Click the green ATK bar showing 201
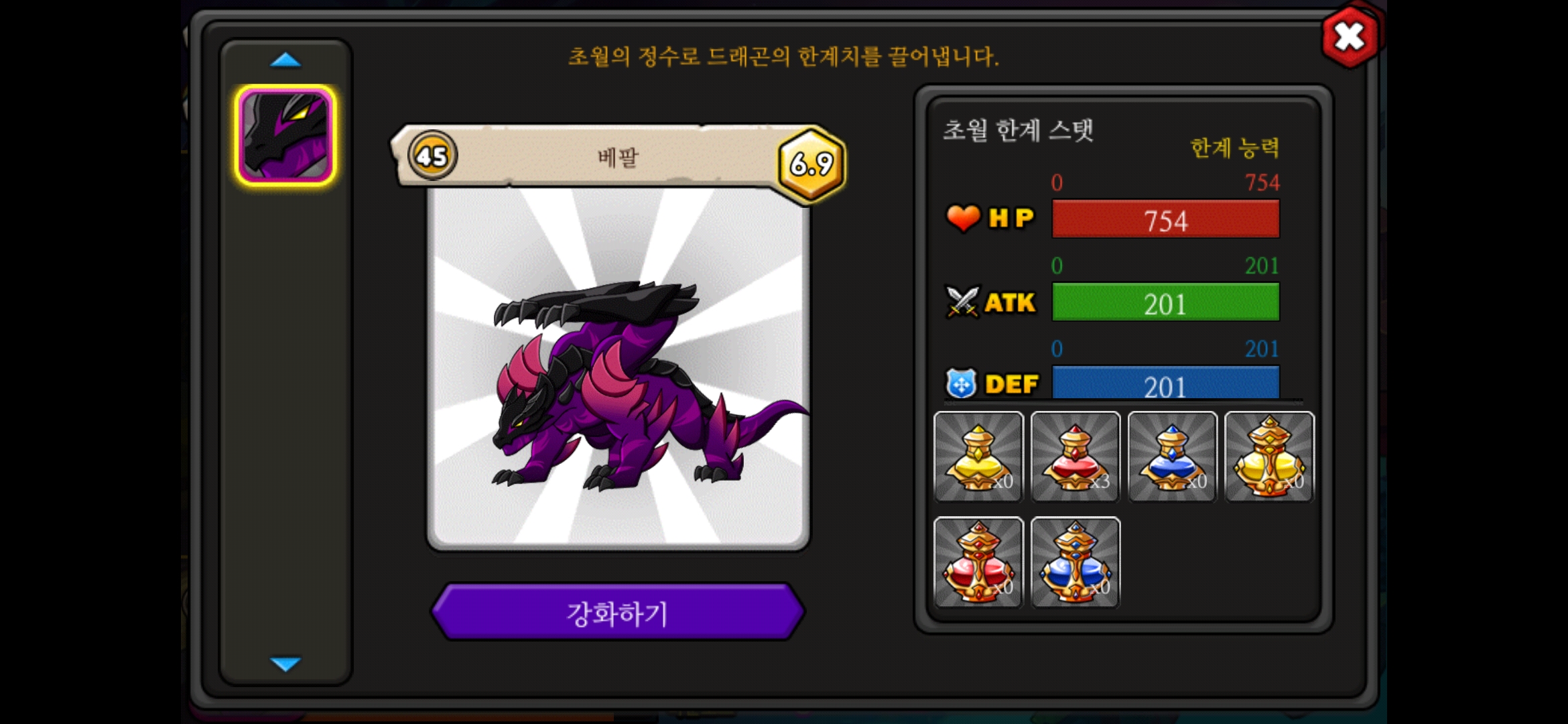Viewport: 1568px width, 724px height. coord(1166,302)
